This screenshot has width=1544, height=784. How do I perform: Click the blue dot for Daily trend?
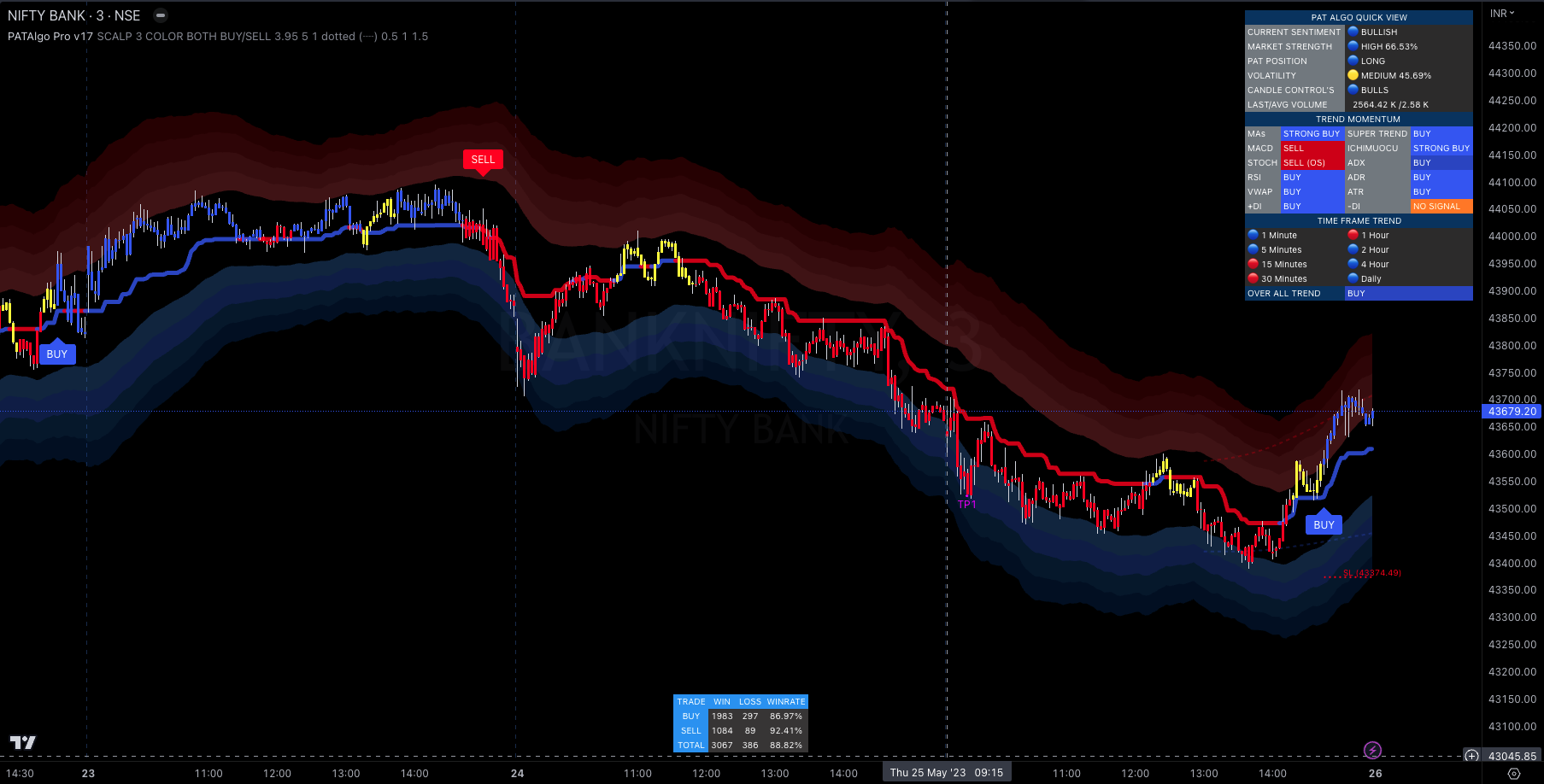coord(1353,278)
